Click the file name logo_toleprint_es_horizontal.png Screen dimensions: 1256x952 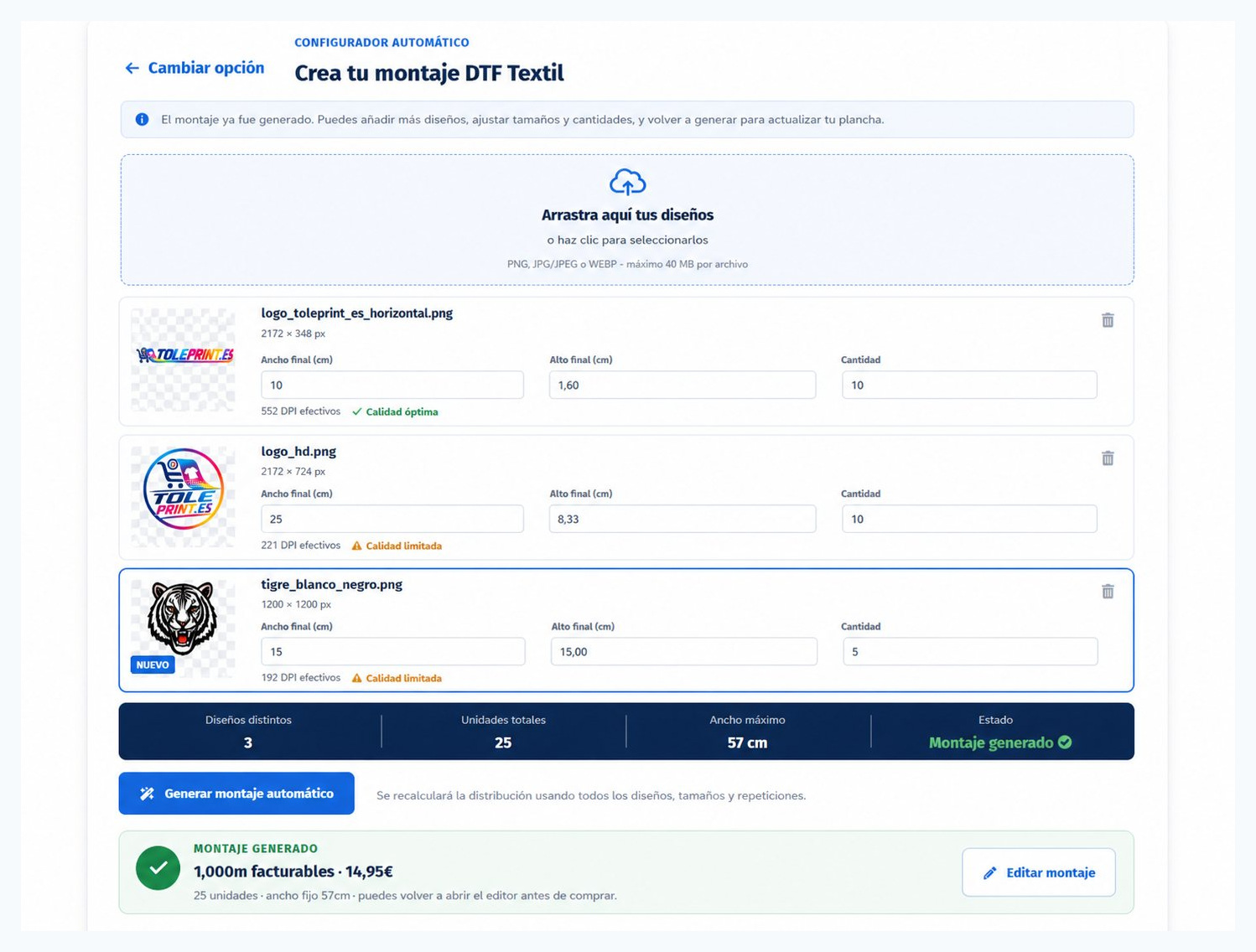click(357, 313)
